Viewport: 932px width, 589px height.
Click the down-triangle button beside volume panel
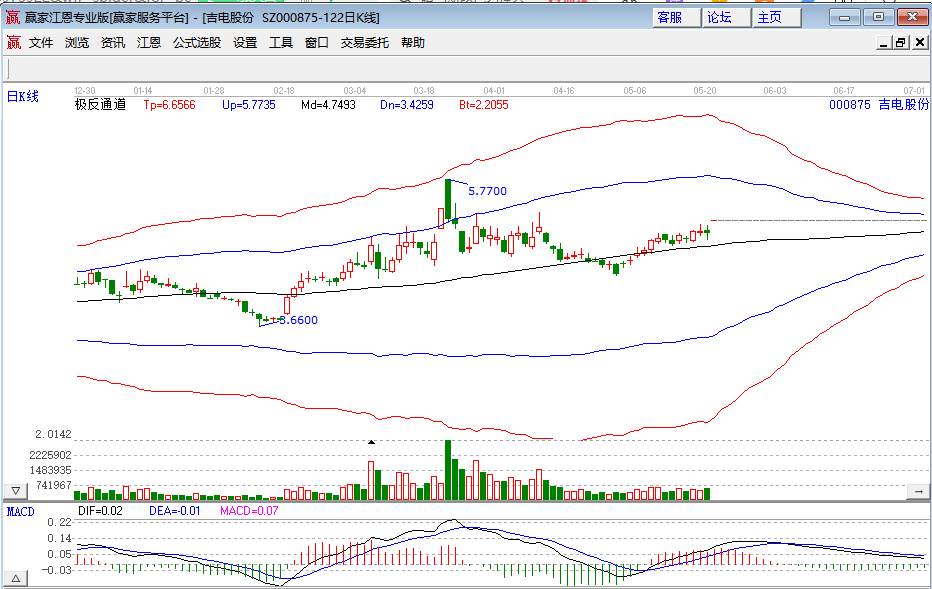[16, 491]
